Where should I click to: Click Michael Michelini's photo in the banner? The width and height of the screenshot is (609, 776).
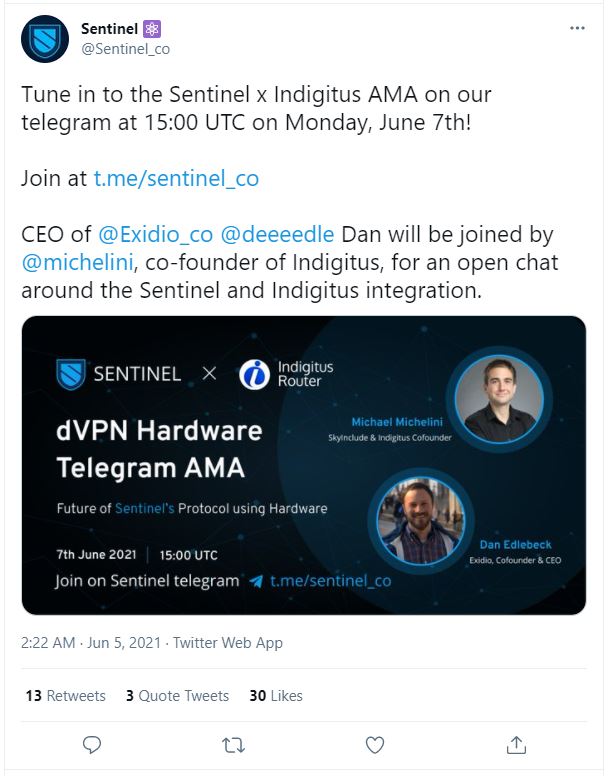point(498,400)
